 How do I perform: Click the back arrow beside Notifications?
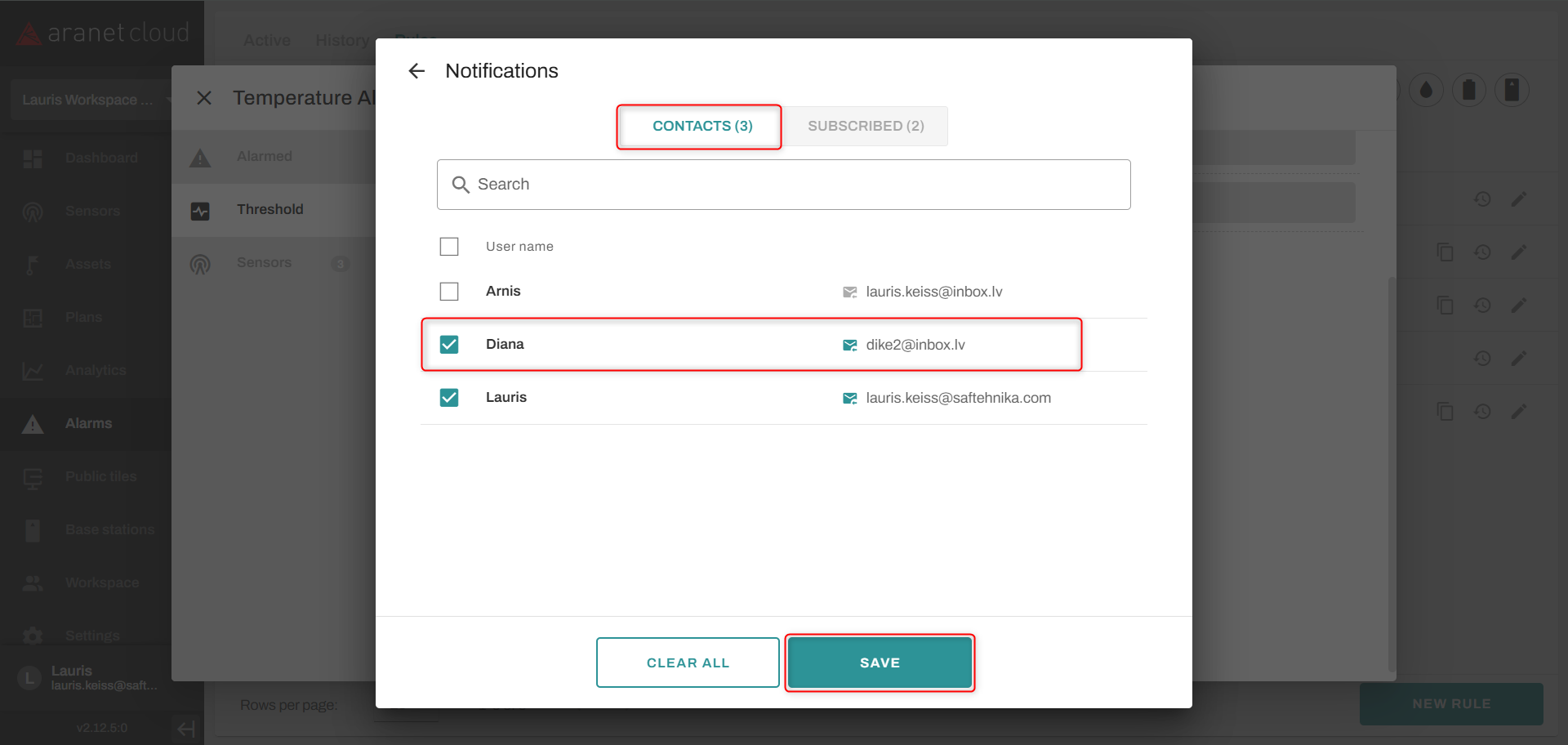(416, 71)
